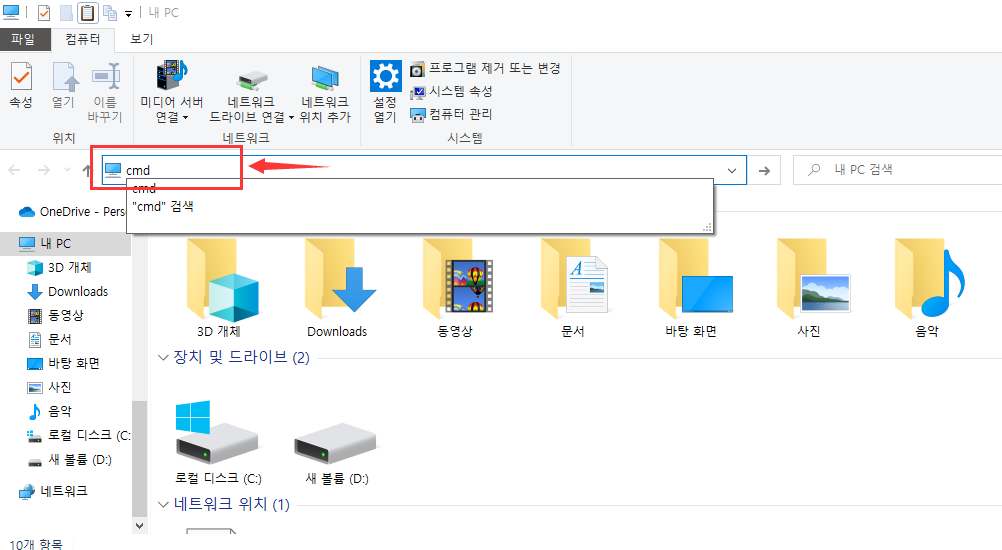Open 컴퓨터 관리 in ribbon

[x=451, y=114]
